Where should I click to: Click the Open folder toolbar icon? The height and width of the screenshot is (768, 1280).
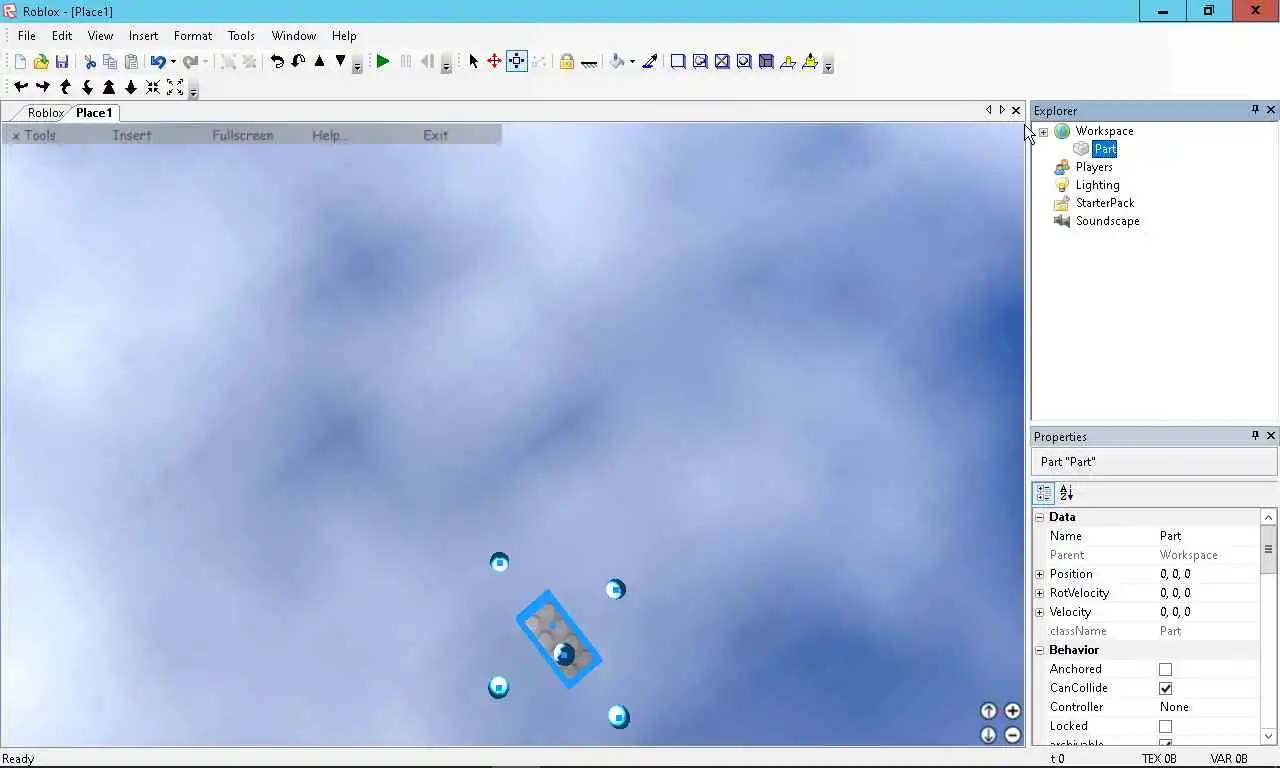pyautogui.click(x=41, y=62)
